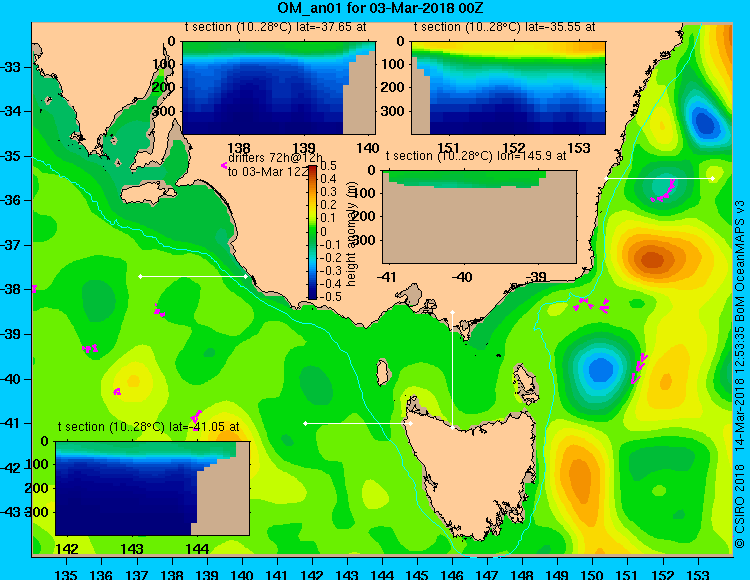Click the 149 longitude label on the bottom axis
The height and width of the screenshot is (580, 750).
pyautogui.click(x=558, y=574)
